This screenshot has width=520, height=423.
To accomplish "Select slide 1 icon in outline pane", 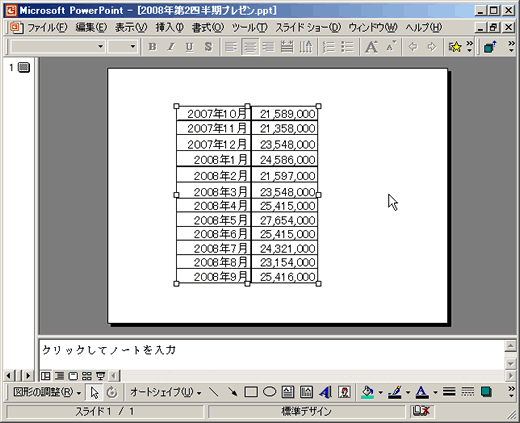I will point(24,68).
